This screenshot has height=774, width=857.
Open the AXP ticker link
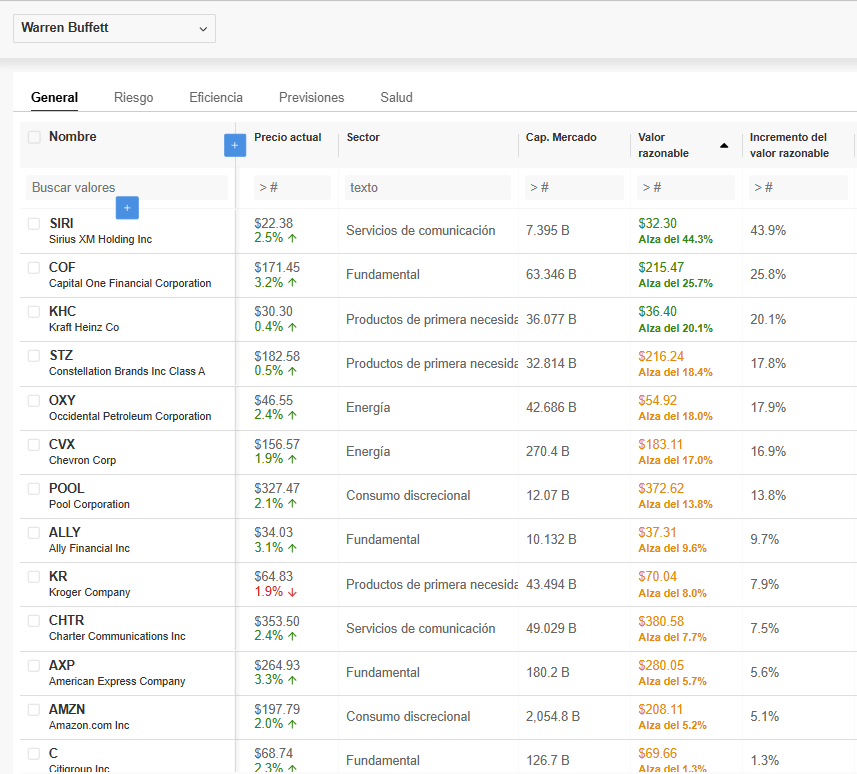[62, 665]
